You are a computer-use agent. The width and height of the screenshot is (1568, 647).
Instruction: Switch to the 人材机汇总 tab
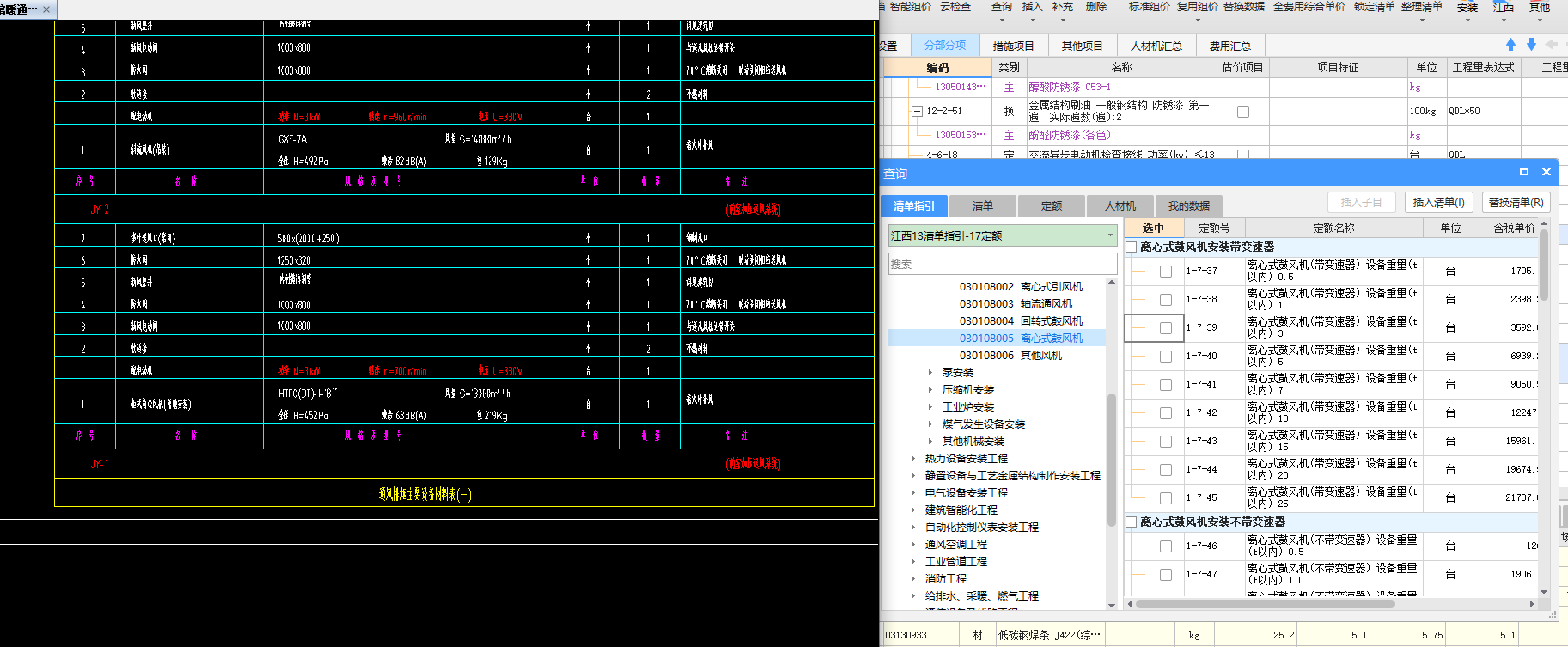[1156, 46]
